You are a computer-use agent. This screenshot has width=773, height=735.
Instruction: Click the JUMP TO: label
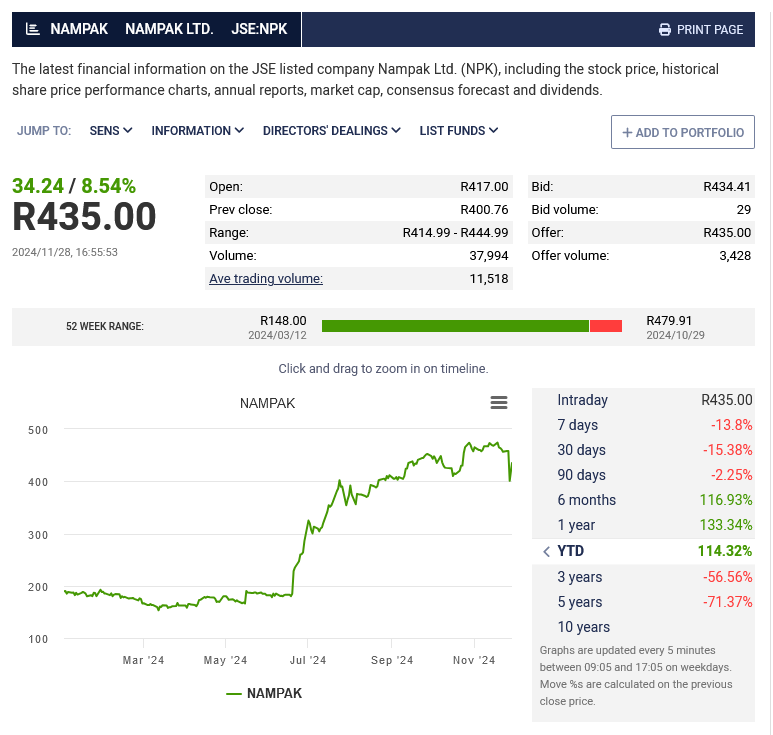pos(44,131)
